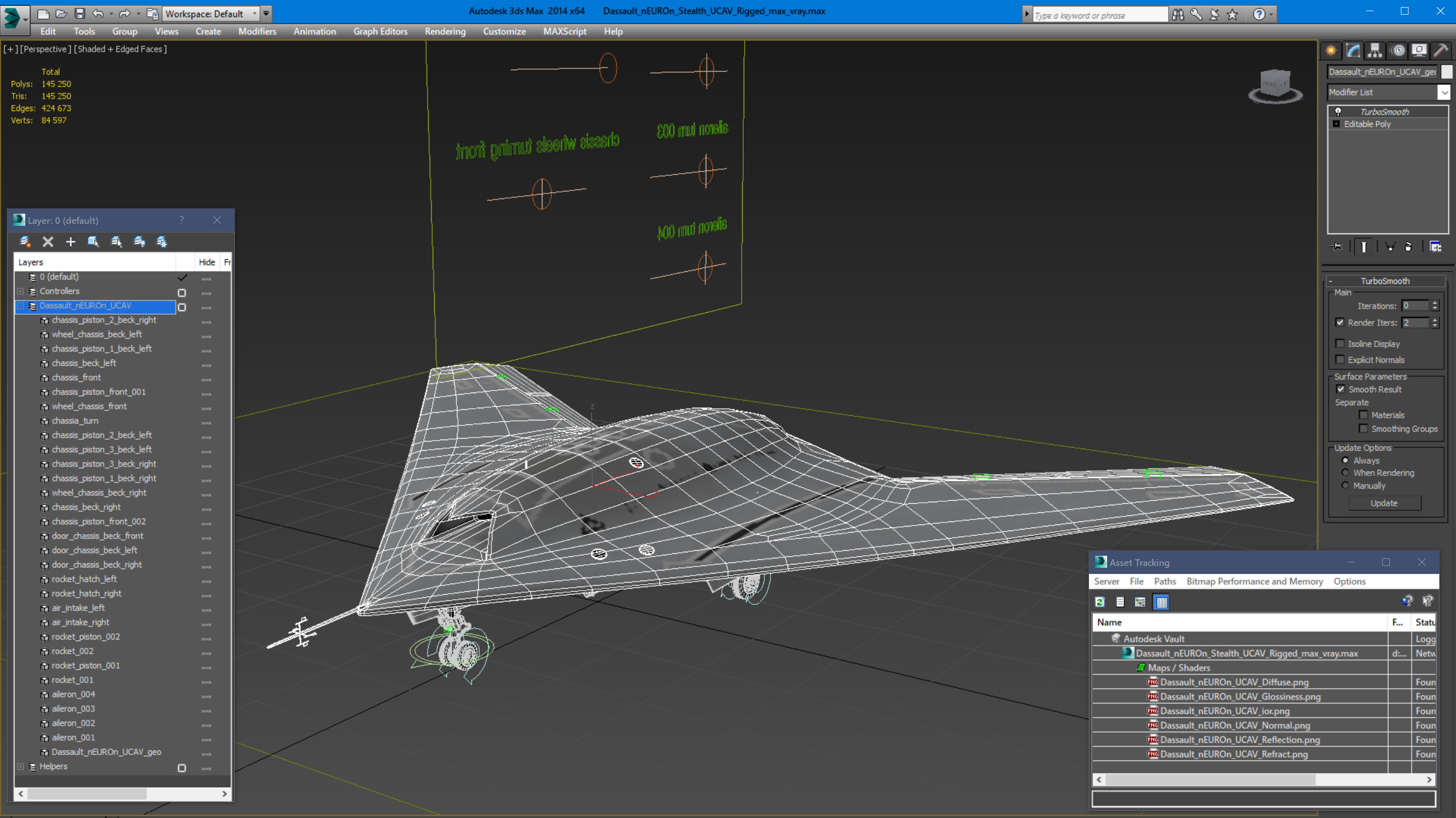Screen dimensions: 1456x818
Task: Click the Undo arrow icon
Action: (x=98, y=14)
